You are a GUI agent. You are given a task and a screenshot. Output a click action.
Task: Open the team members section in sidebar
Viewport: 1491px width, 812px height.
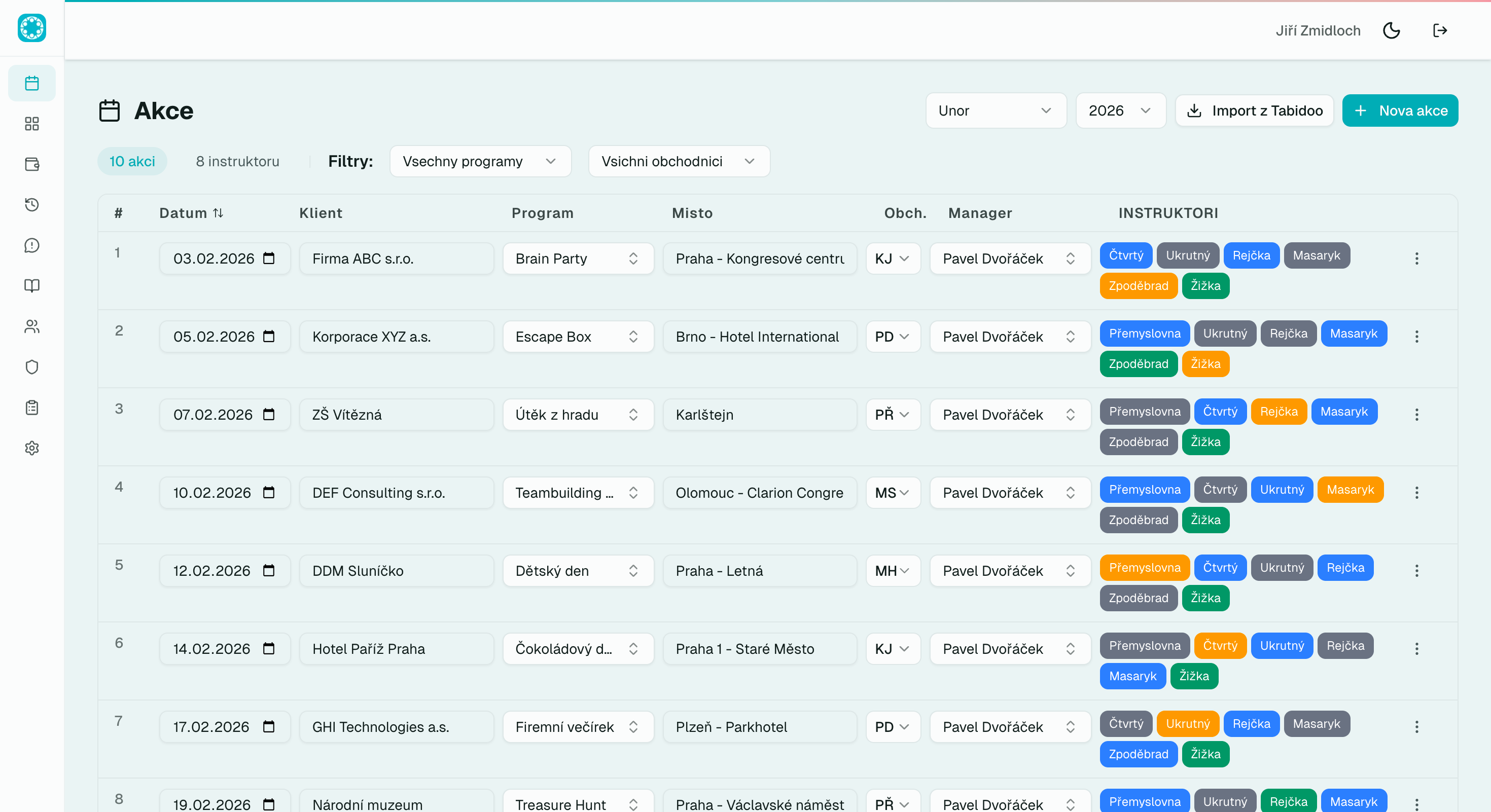point(32,326)
